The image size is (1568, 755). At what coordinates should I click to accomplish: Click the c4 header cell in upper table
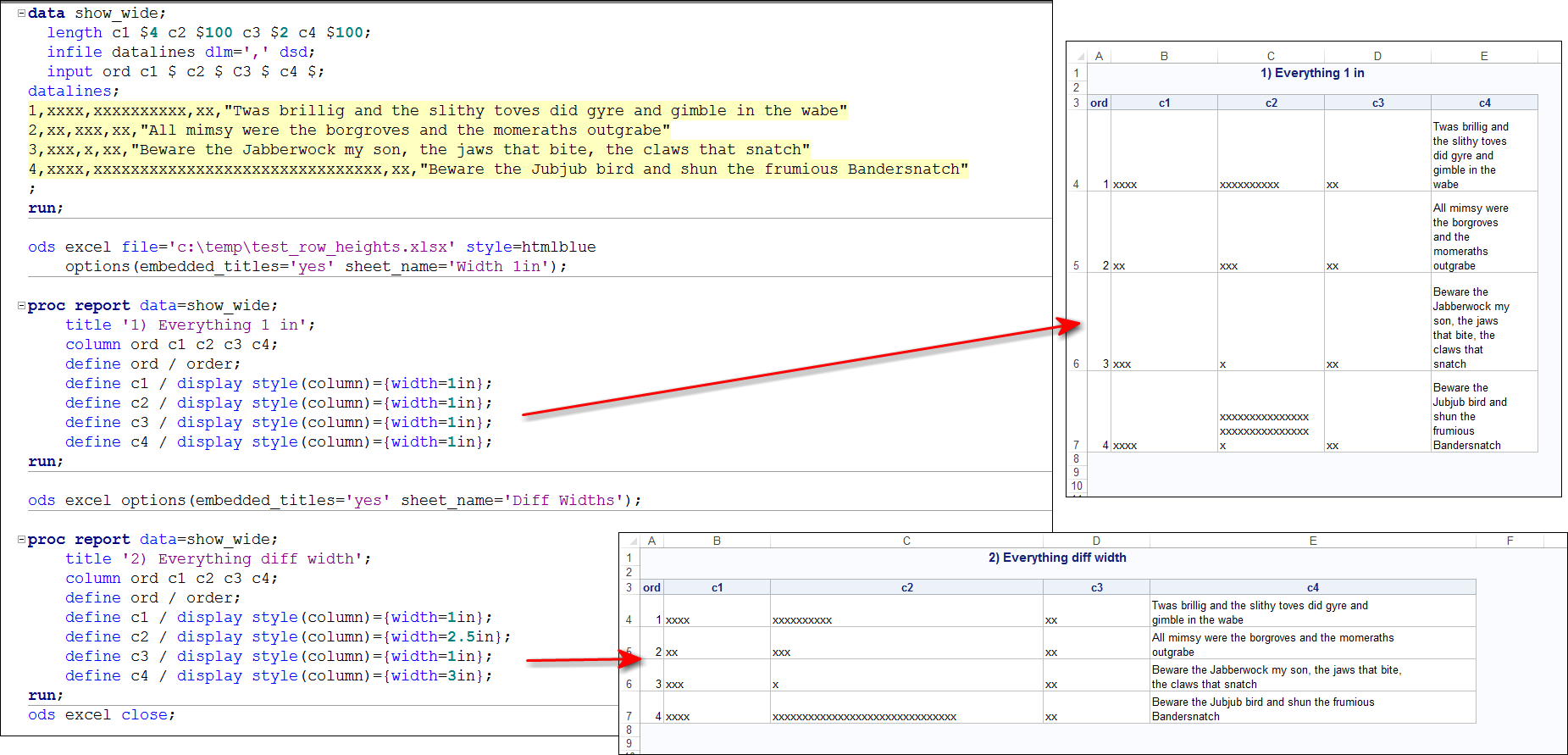tap(1484, 103)
